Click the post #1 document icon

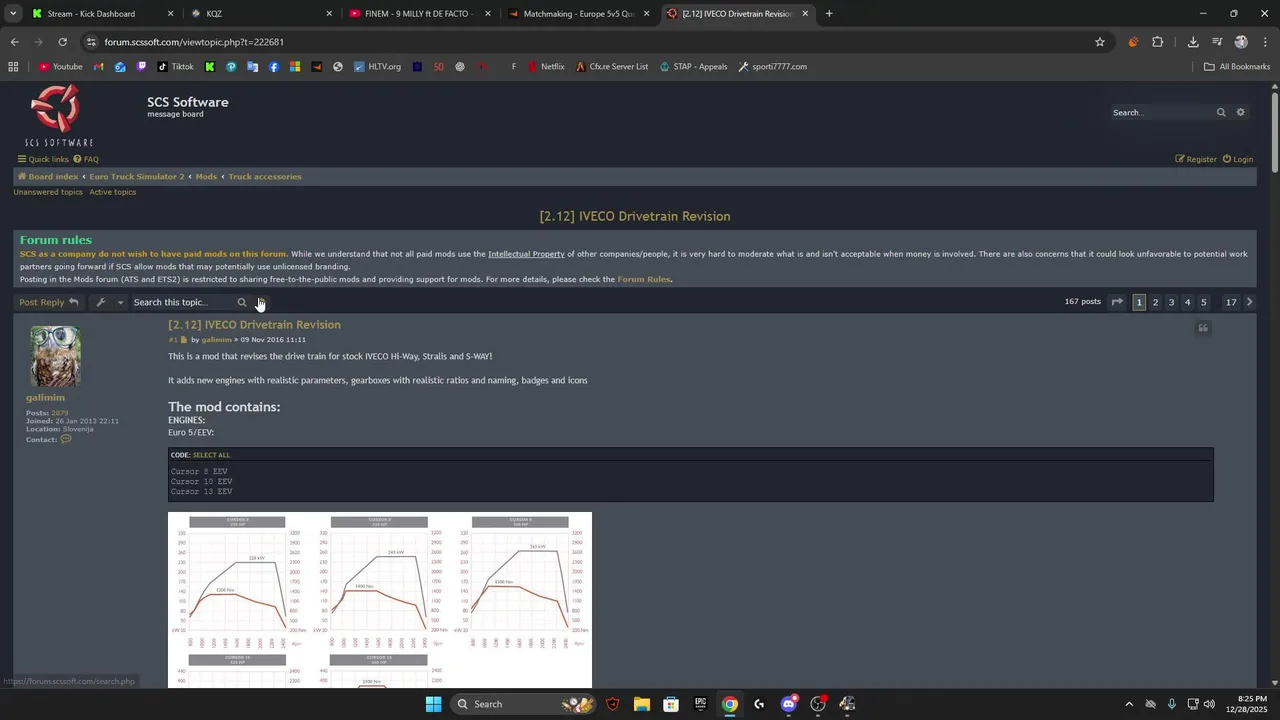[x=184, y=340]
